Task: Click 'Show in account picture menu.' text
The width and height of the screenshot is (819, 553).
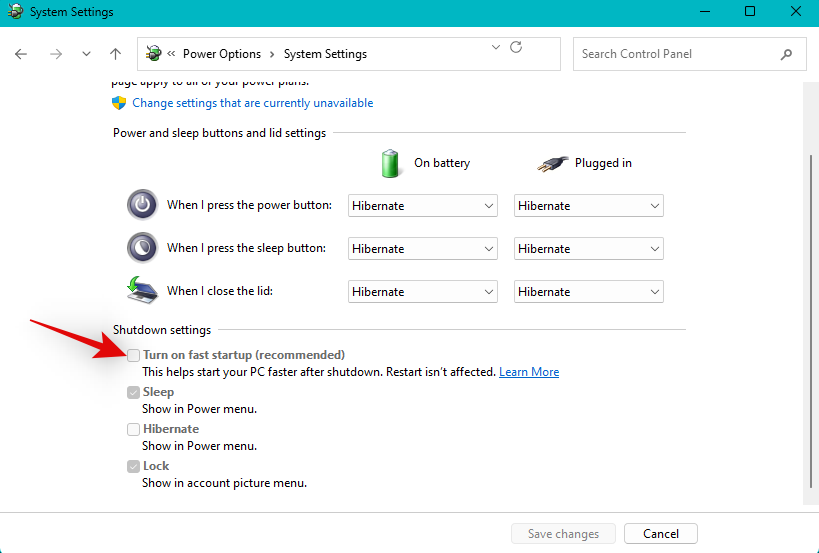Action: pyautogui.click(x=225, y=483)
